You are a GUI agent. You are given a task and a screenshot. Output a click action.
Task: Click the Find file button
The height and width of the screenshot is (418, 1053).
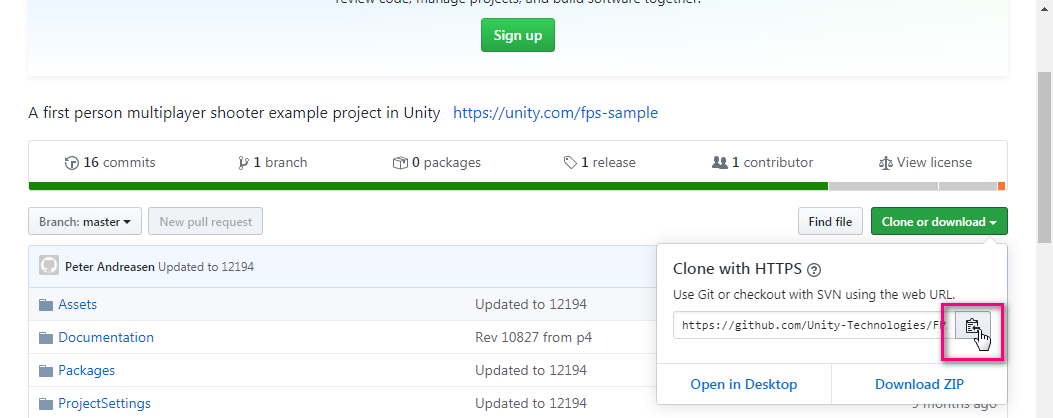[x=830, y=222]
